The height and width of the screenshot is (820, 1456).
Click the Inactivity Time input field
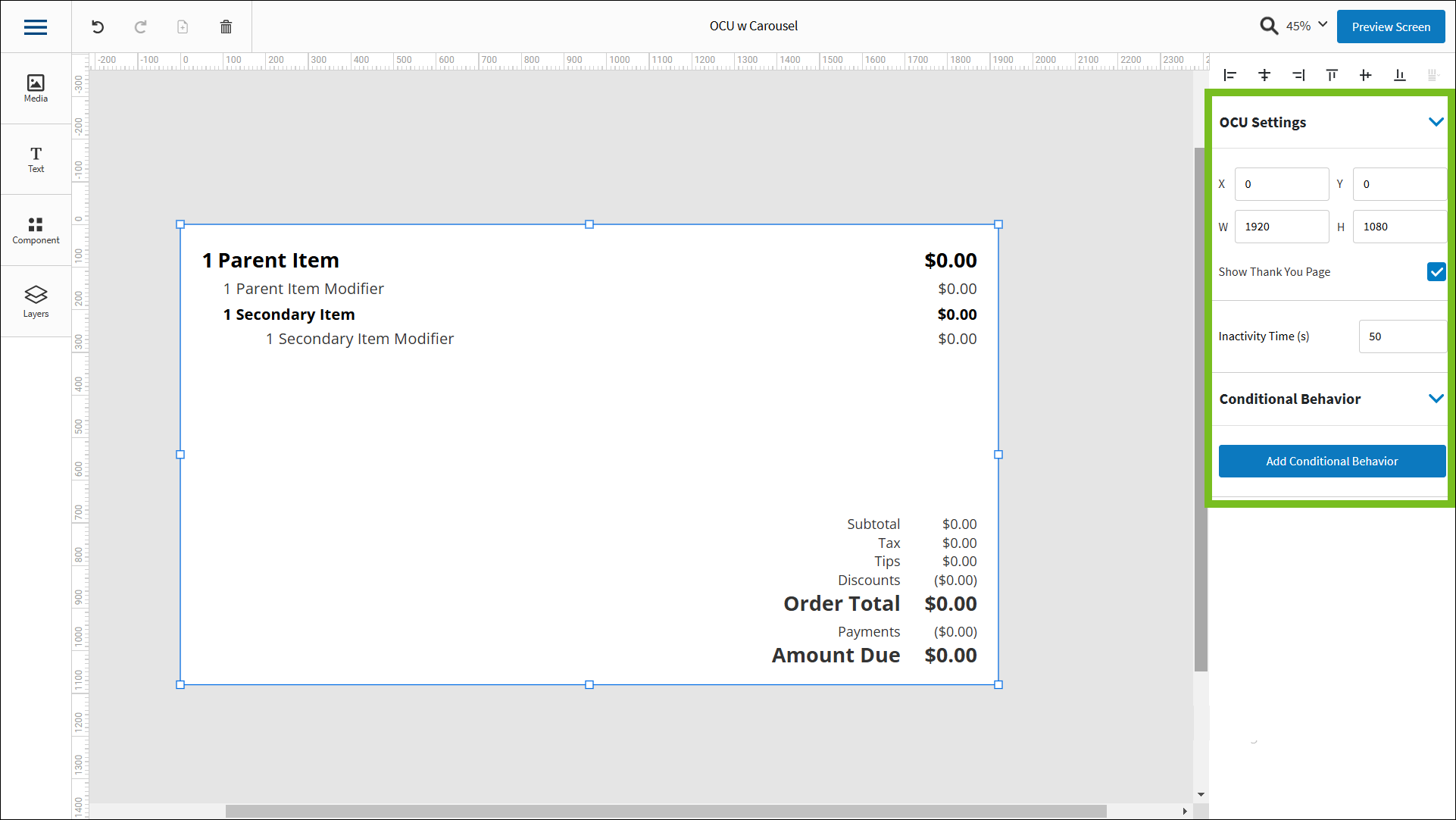click(1401, 336)
